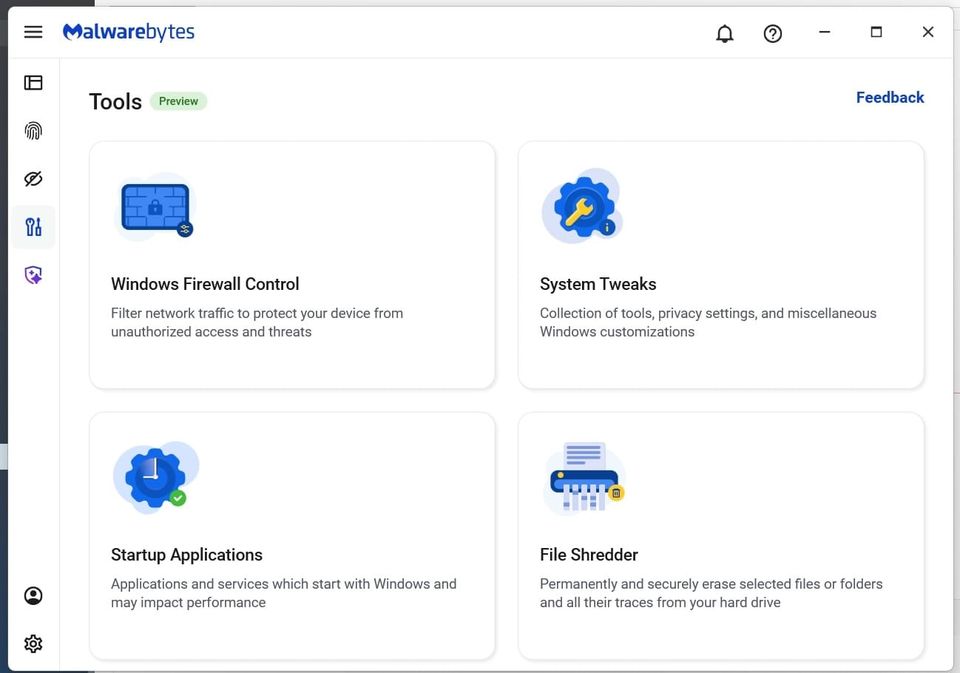Image resolution: width=960 pixels, height=673 pixels.
Task: Open the Dashboard panel icon in sidebar
Action: click(x=33, y=82)
